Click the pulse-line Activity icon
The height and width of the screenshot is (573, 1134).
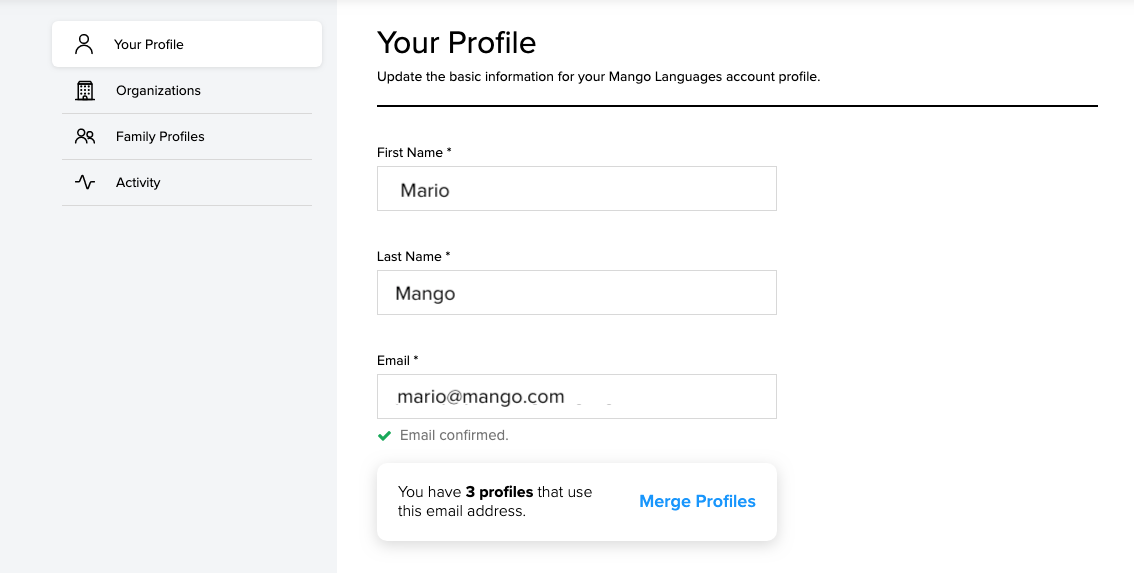coord(85,182)
